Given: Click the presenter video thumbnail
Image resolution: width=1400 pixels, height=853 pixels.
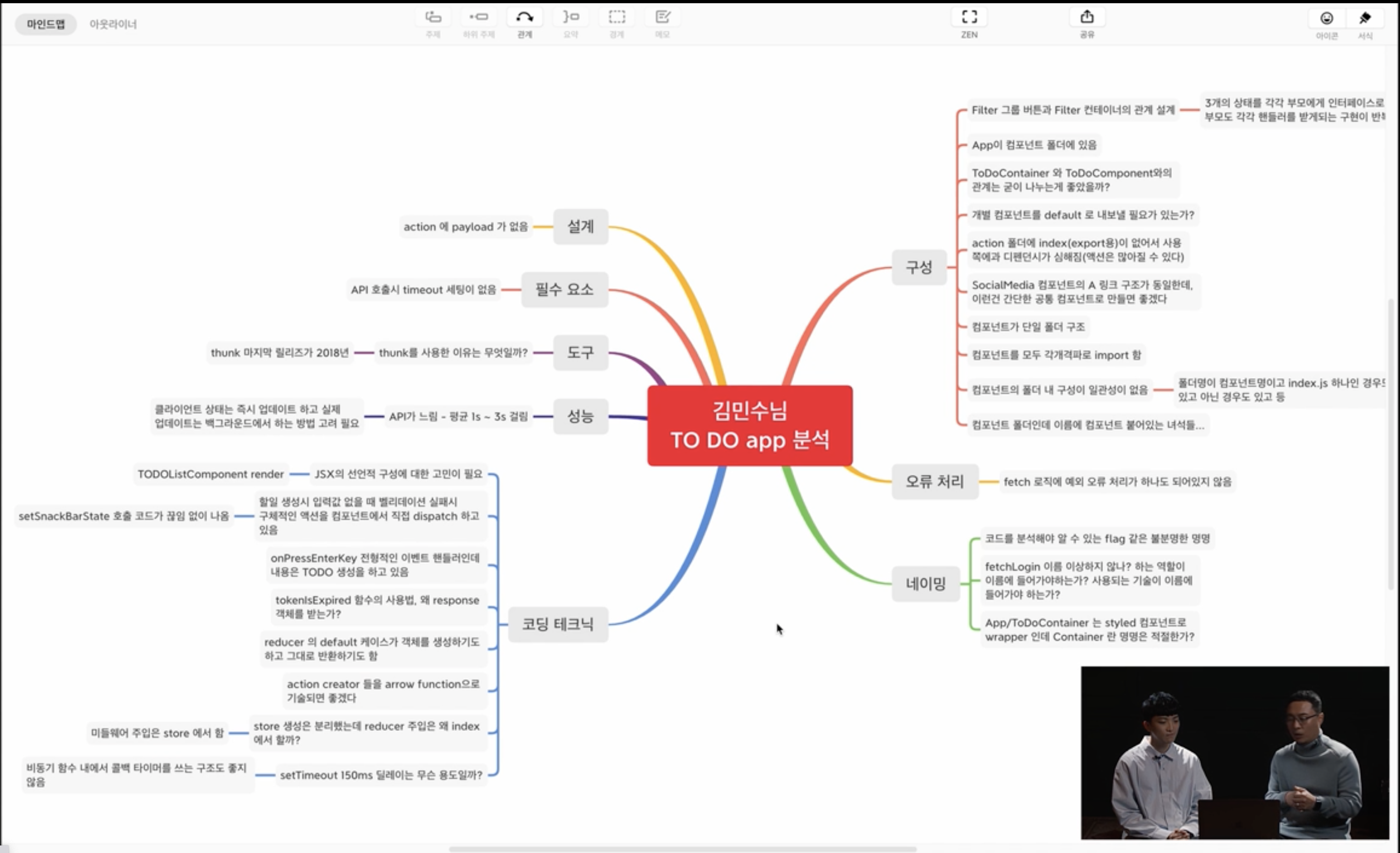Looking at the screenshot, I should tap(1234, 752).
